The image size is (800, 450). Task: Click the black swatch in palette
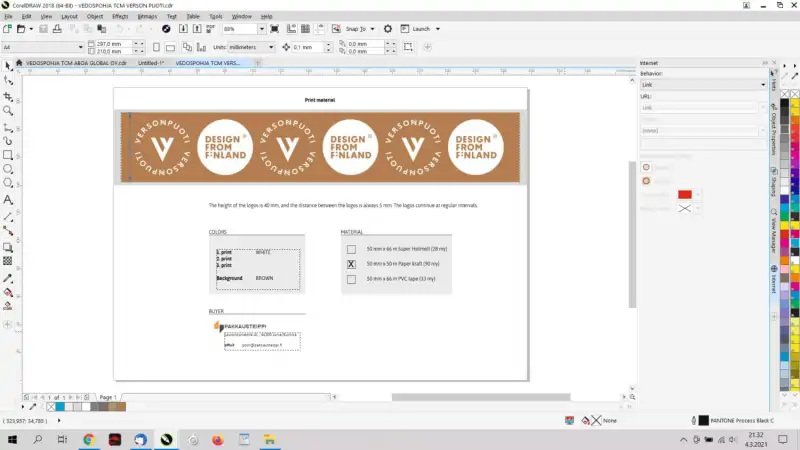[785, 103]
